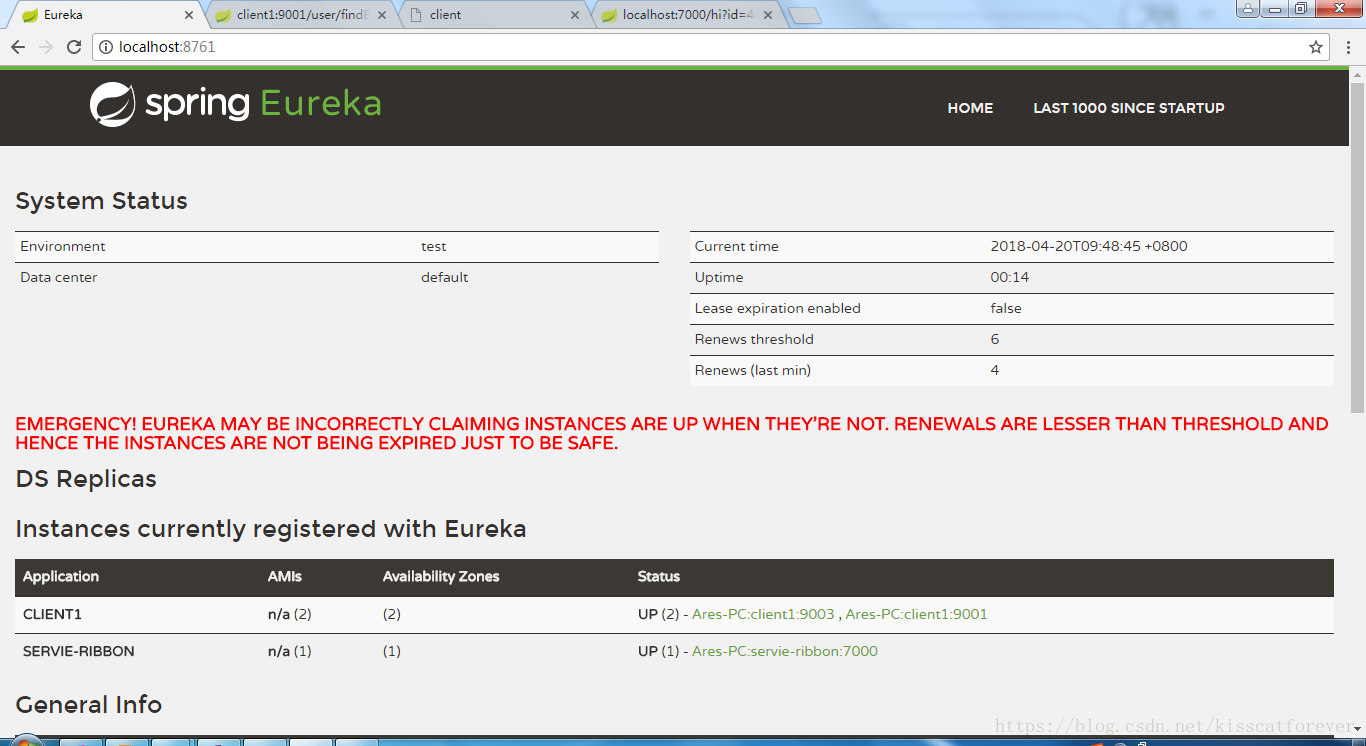Switch to the tab titled client
Viewport: 1366px width, 746px height.
(x=491, y=15)
